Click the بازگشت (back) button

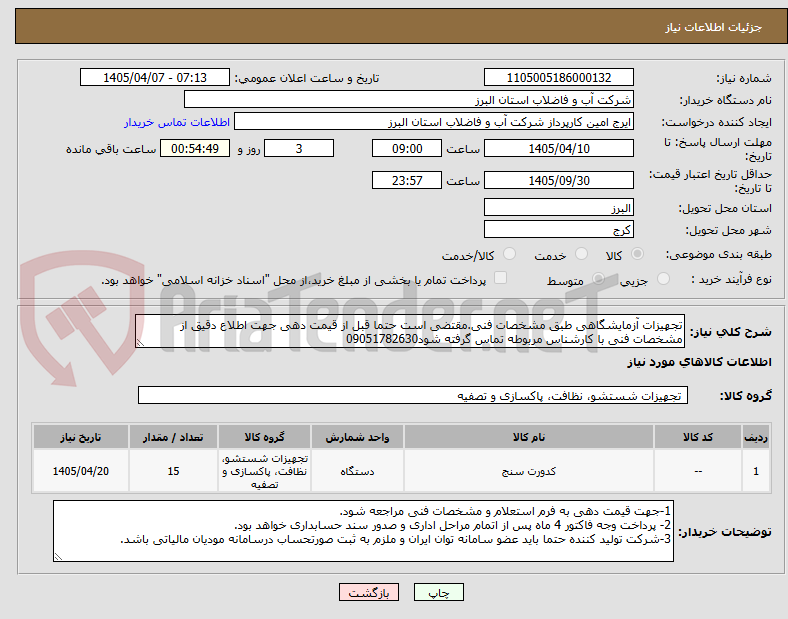(369, 592)
